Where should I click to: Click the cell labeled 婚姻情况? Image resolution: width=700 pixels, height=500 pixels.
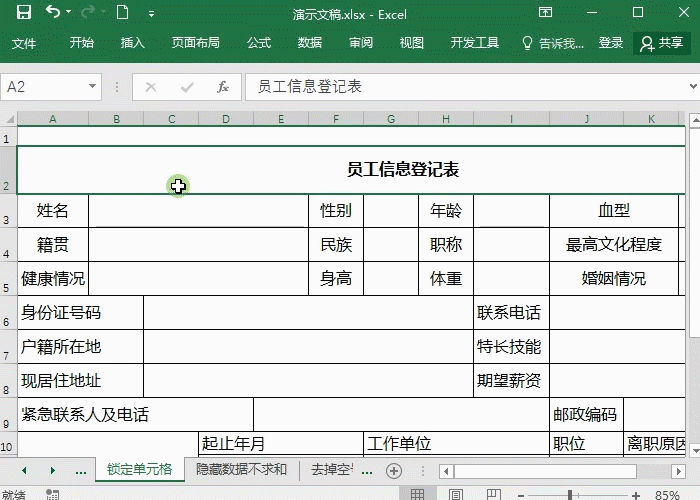pyautogui.click(x=614, y=279)
